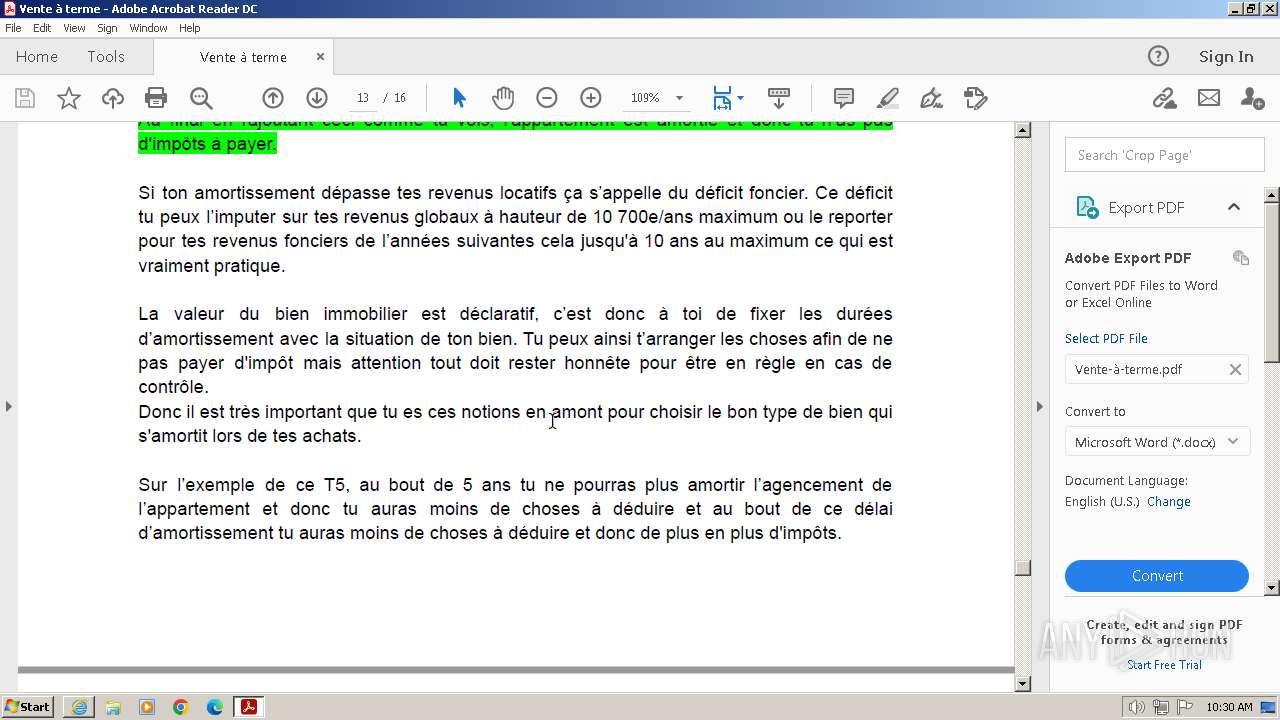Image resolution: width=1280 pixels, height=720 pixels.
Task: Share the file with other people
Action: pyautogui.click(x=1252, y=98)
